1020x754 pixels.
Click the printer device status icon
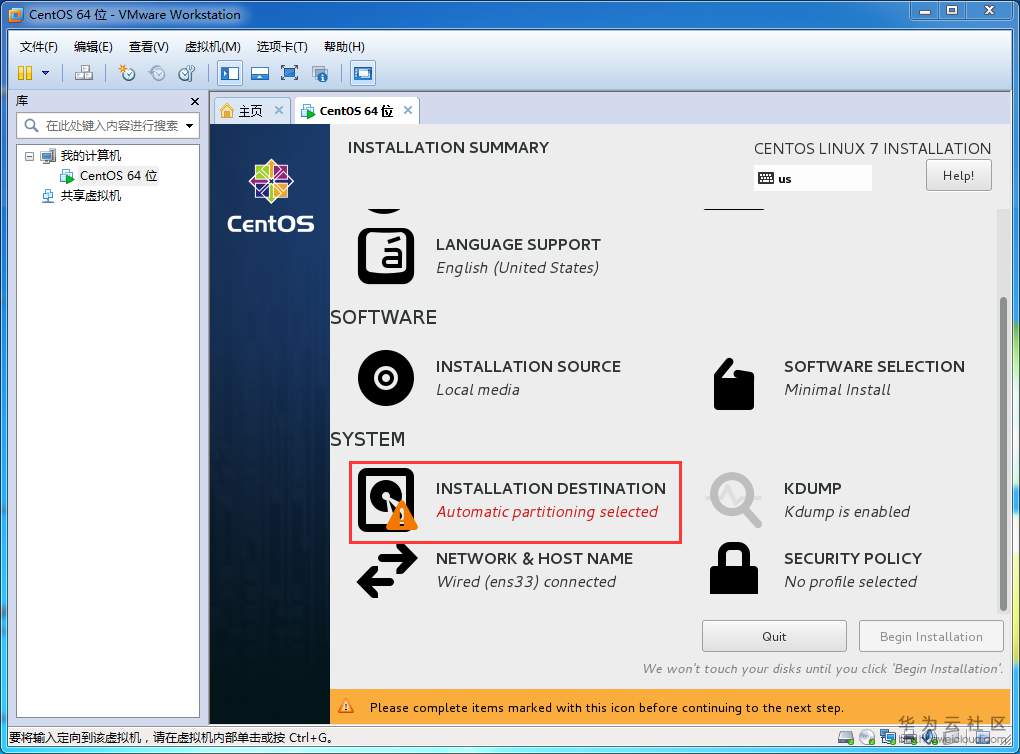coord(908,738)
